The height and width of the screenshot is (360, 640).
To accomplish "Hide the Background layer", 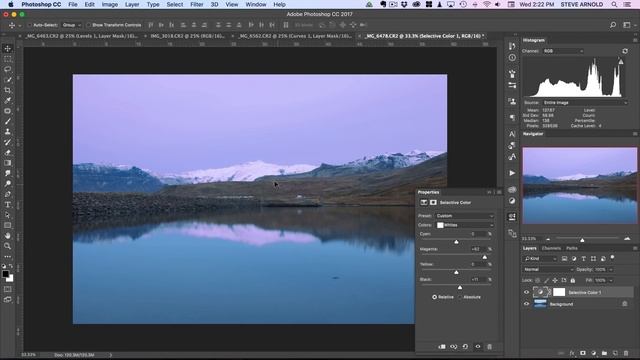I will 526,304.
